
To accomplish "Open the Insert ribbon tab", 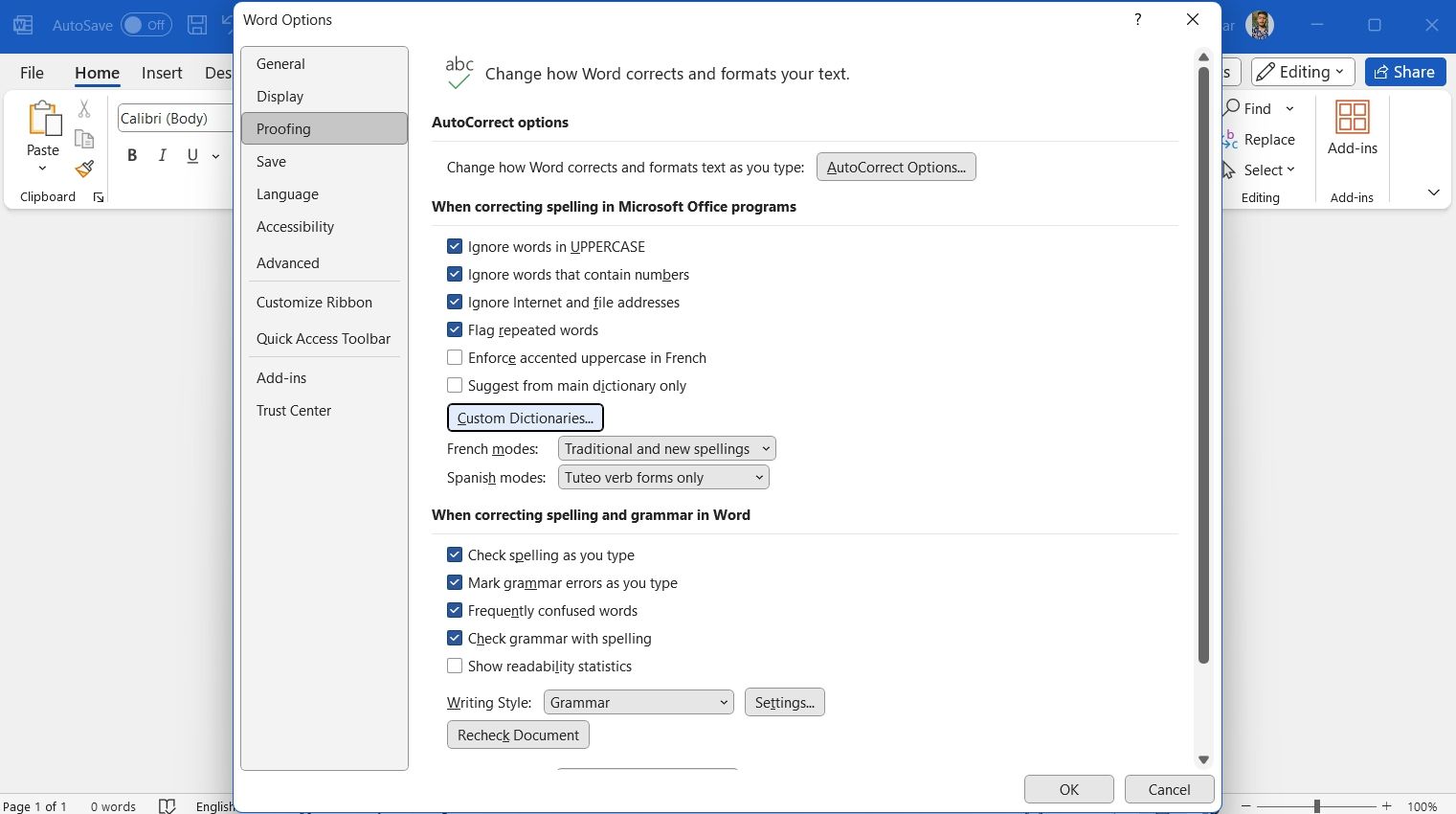I will click(x=162, y=73).
